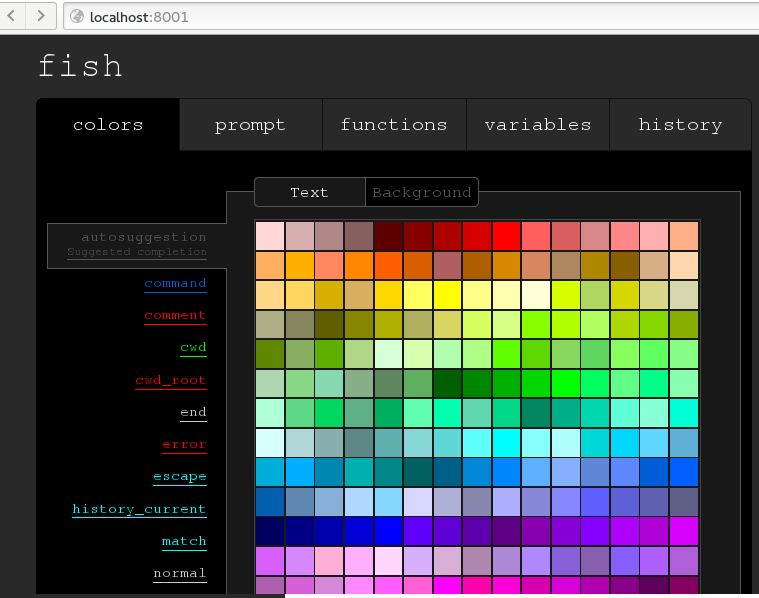Pick the pure yellow swatch
The image size is (759, 598).
point(447,295)
